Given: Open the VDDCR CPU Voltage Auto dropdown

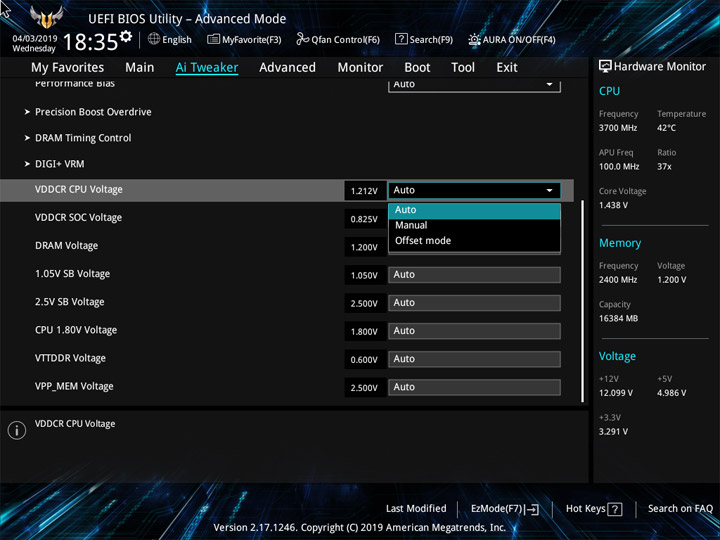Looking at the screenshot, I should click(474, 190).
